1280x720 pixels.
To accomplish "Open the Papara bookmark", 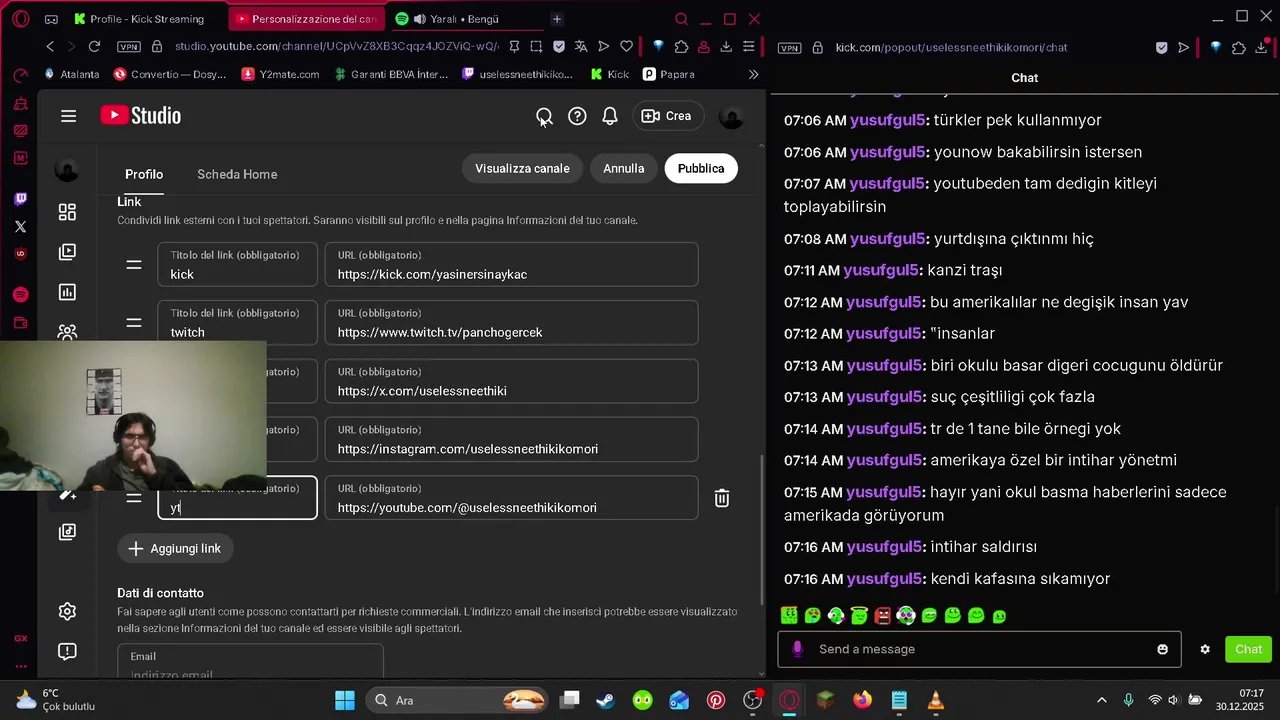I will tap(669, 74).
